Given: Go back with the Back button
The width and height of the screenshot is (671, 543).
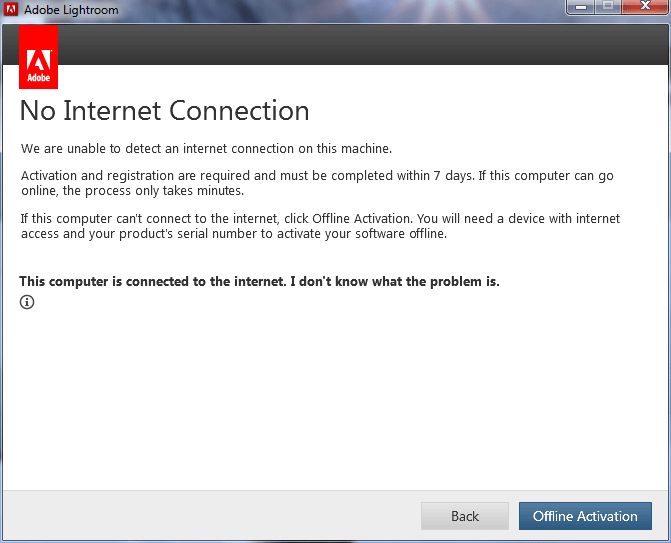Looking at the screenshot, I should click(x=465, y=516).
